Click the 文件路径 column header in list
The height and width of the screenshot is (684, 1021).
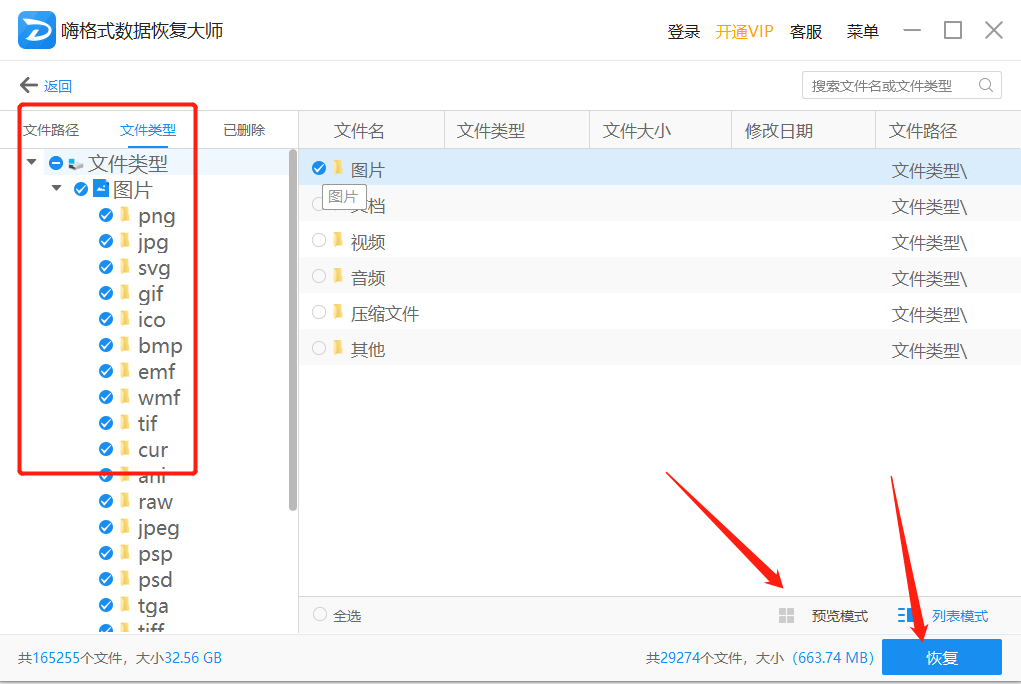pos(923,130)
